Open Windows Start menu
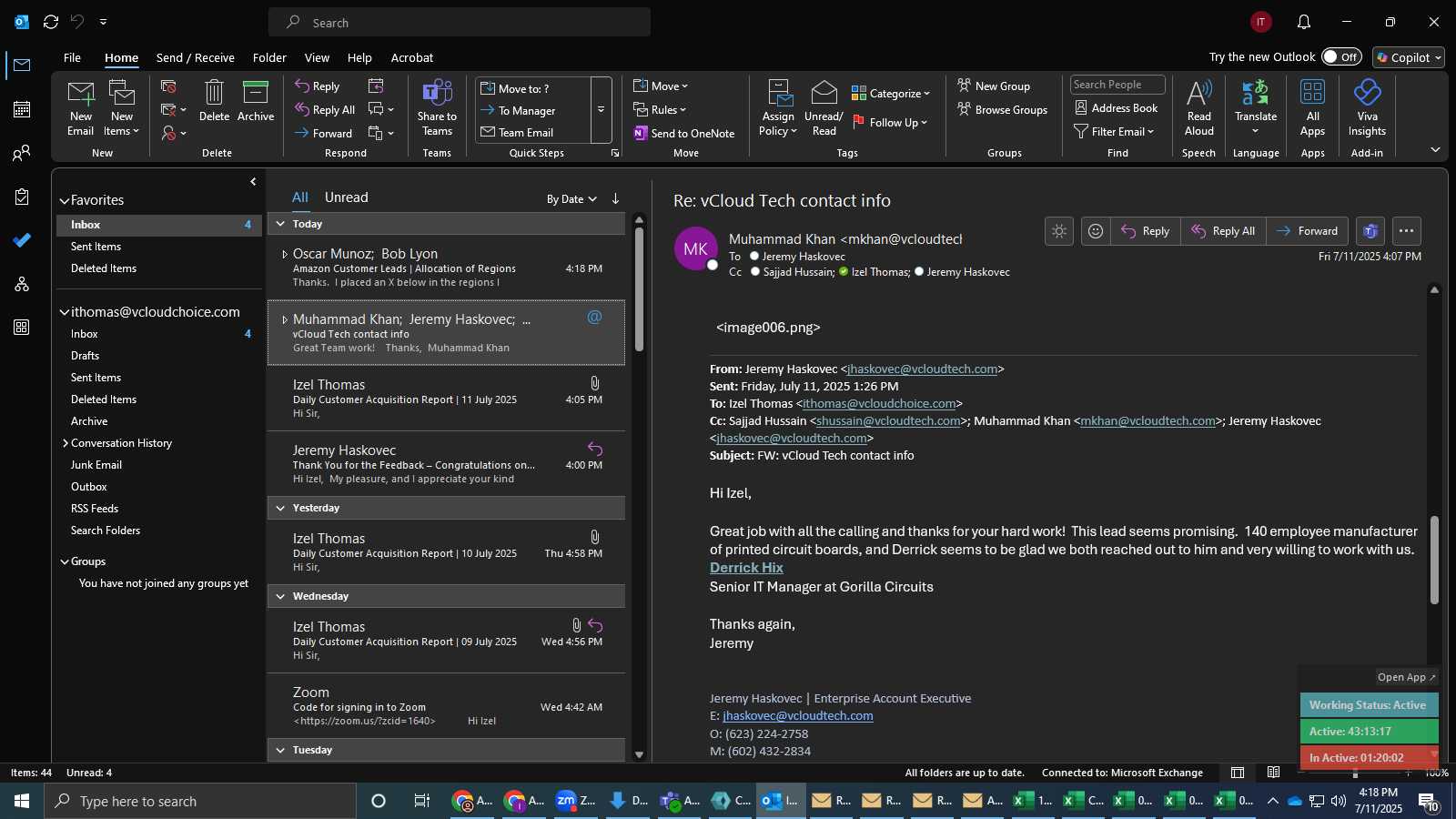The height and width of the screenshot is (819, 1456). (22, 801)
